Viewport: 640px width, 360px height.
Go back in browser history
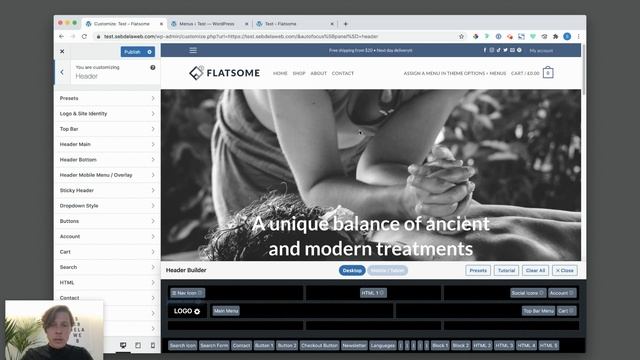click(x=62, y=36)
